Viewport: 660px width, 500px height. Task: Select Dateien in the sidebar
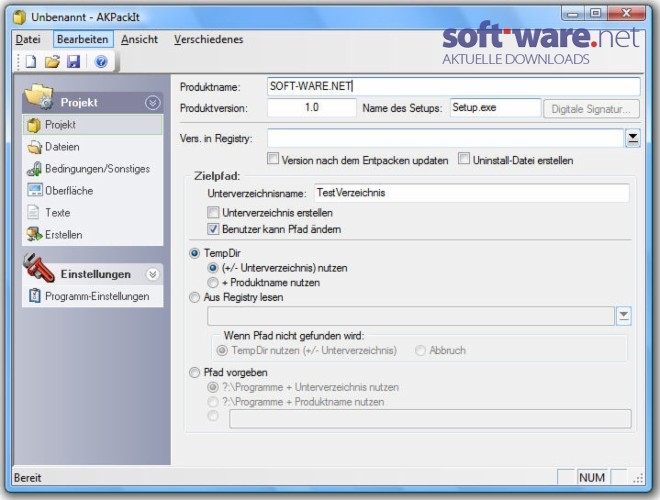point(93,147)
